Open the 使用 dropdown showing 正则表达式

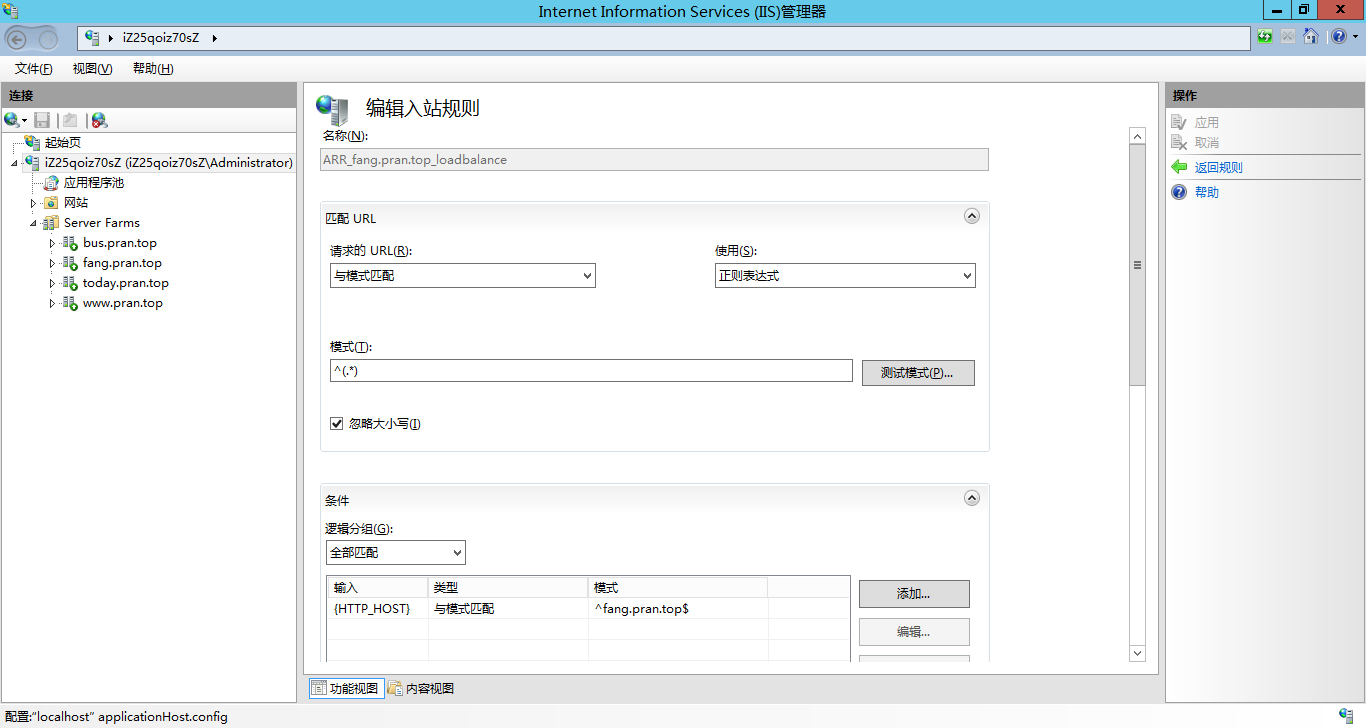(844, 276)
